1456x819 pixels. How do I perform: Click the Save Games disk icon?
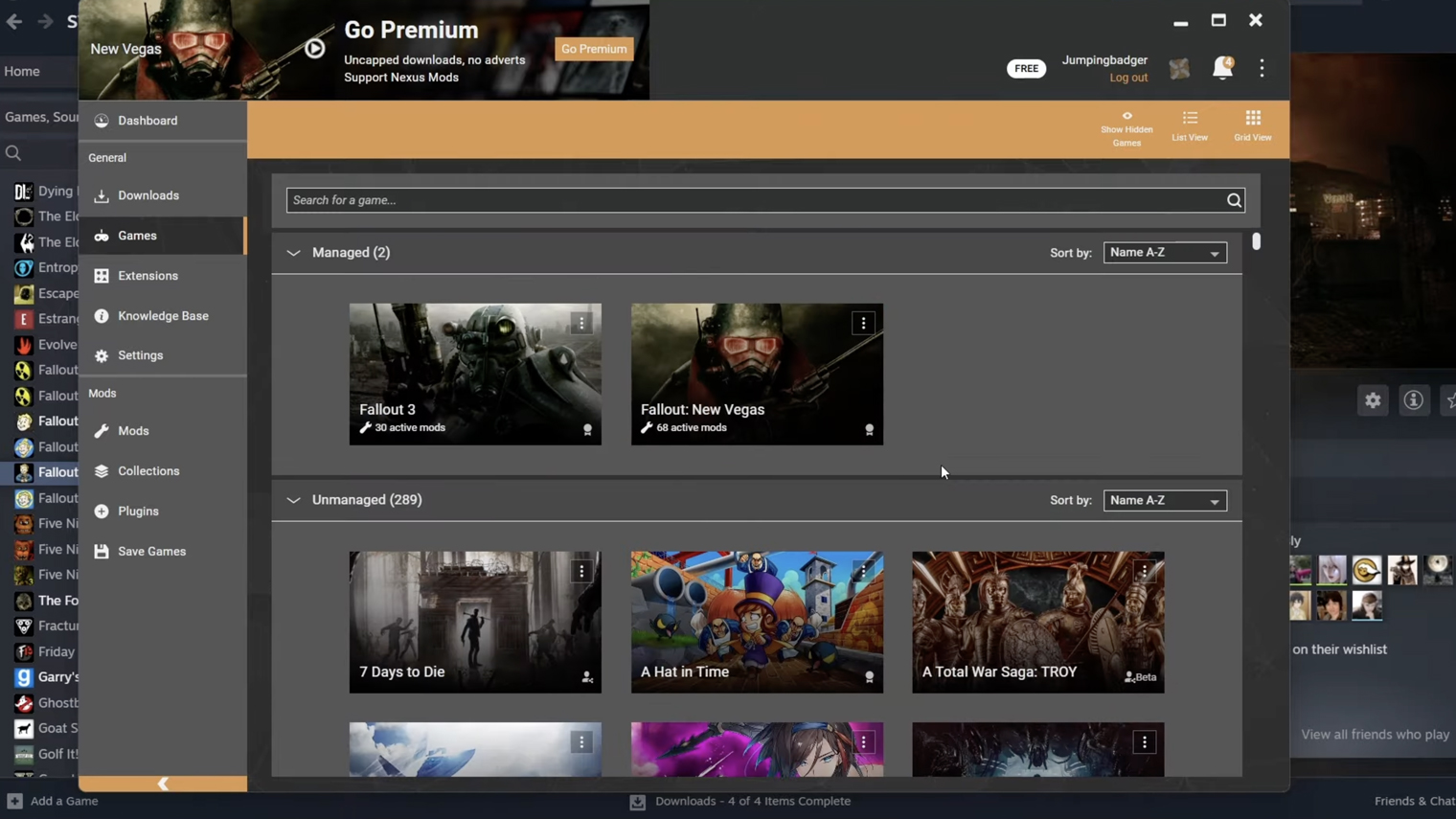102,552
